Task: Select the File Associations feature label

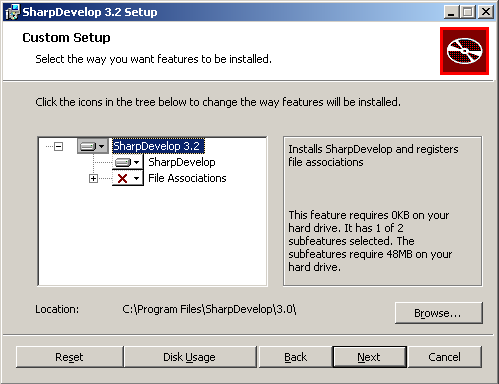Action: [x=187, y=178]
